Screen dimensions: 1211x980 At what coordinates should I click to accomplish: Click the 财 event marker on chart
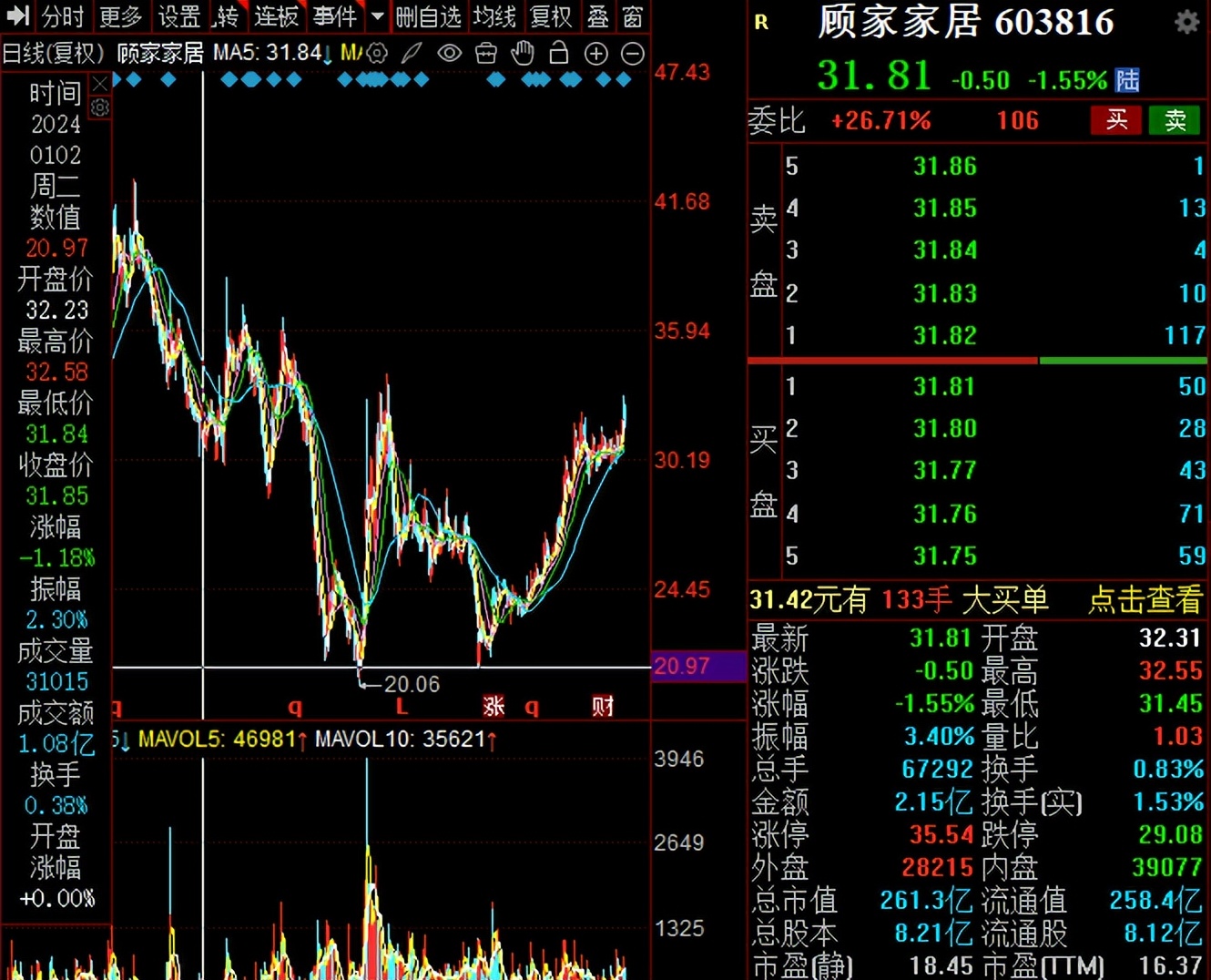[x=603, y=706]
